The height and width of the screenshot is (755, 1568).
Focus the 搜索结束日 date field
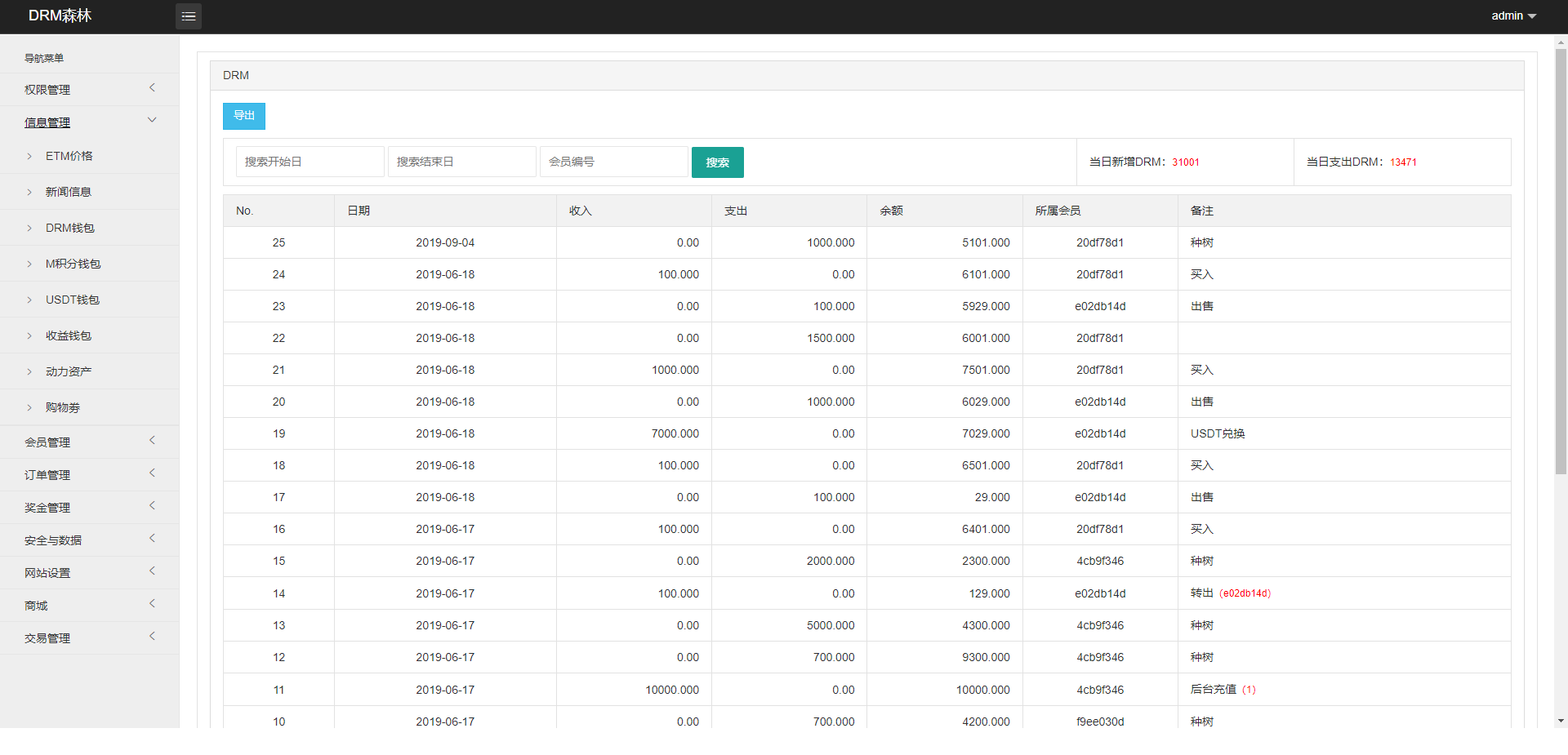[462, 162]
